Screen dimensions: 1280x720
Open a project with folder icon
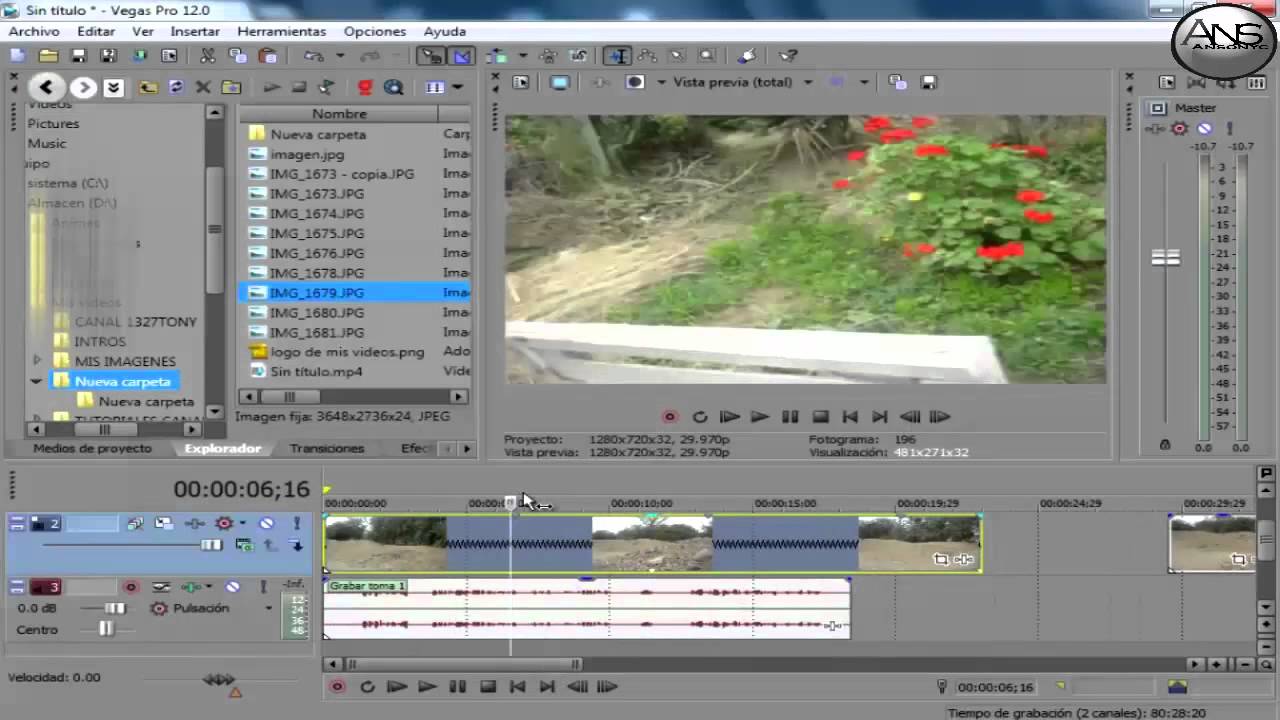point(48,56)
